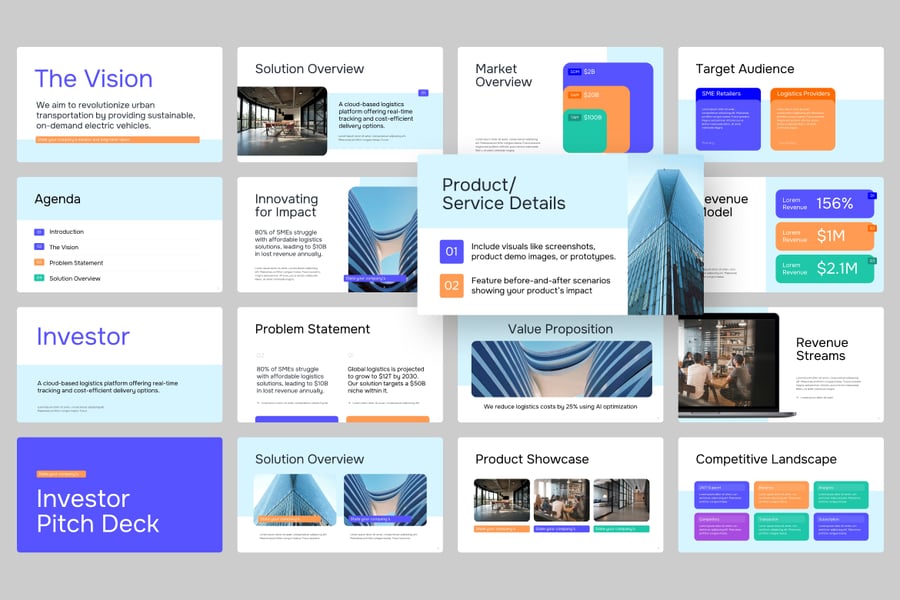Click the Innovating for Impact slide title
This screenshot has width=900, height=600.
point(286,205)
